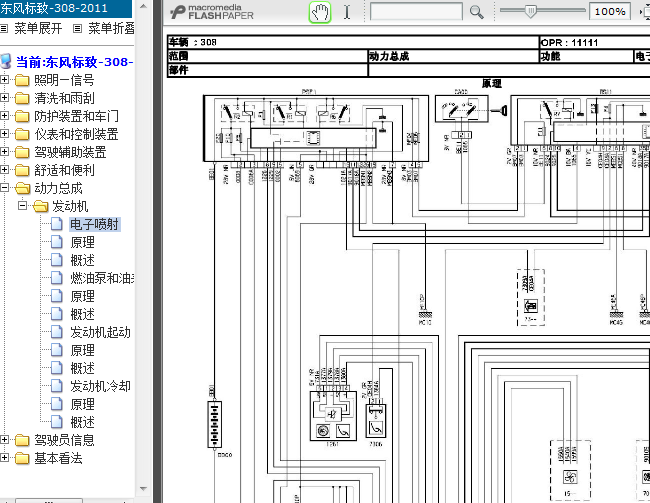Viewport: 650px width, 503px height.
Task: Click the 清洗和雨刮 folder icon
Action: click(x=22, y=98)
